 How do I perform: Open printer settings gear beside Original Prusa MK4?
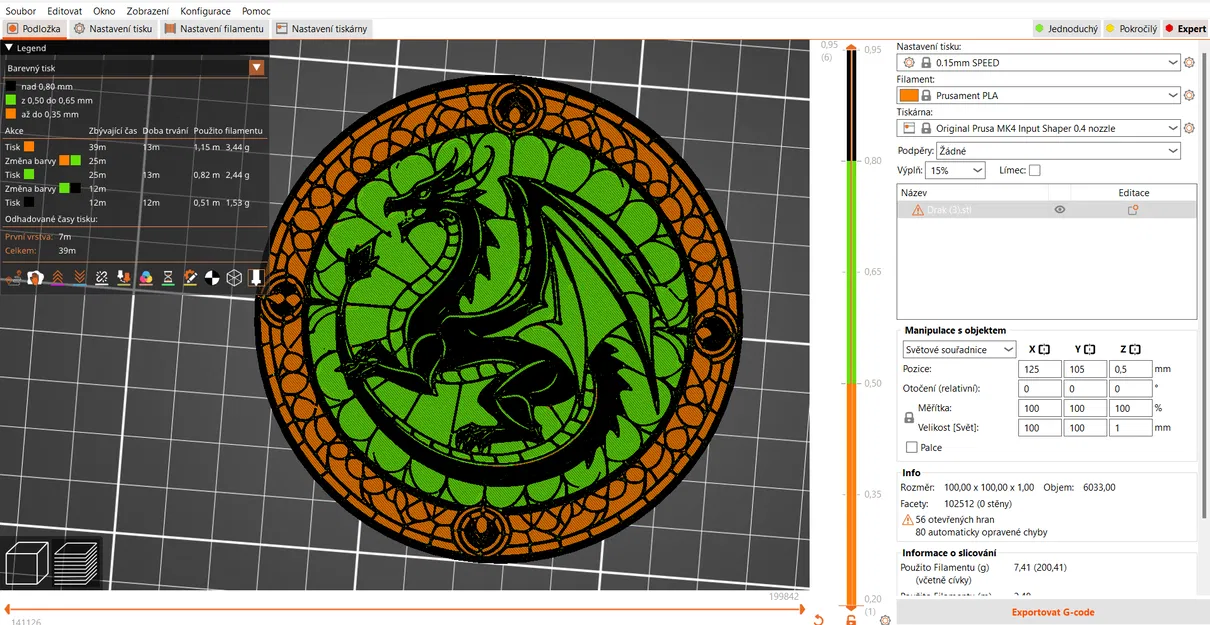(1189, 128)
